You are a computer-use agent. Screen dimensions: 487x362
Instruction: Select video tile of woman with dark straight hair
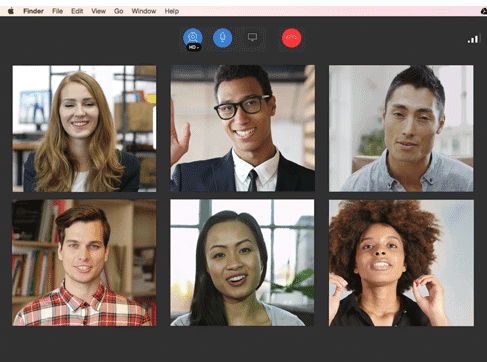click(x=242, y=263)
